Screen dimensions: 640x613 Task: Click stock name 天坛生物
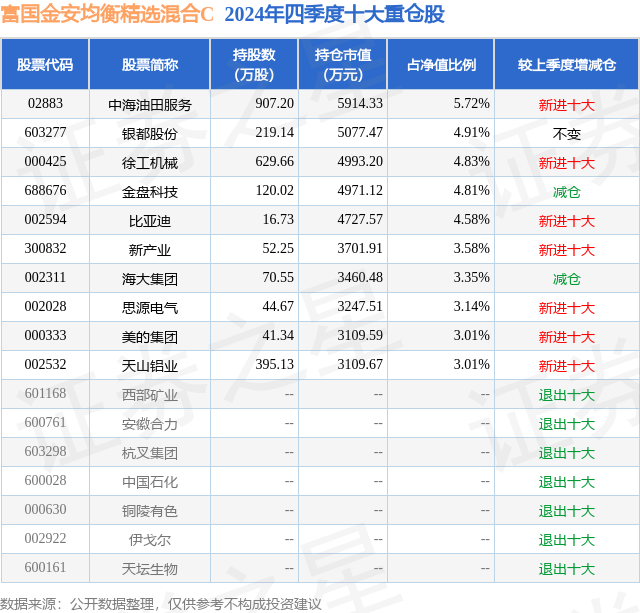[150, 569]
